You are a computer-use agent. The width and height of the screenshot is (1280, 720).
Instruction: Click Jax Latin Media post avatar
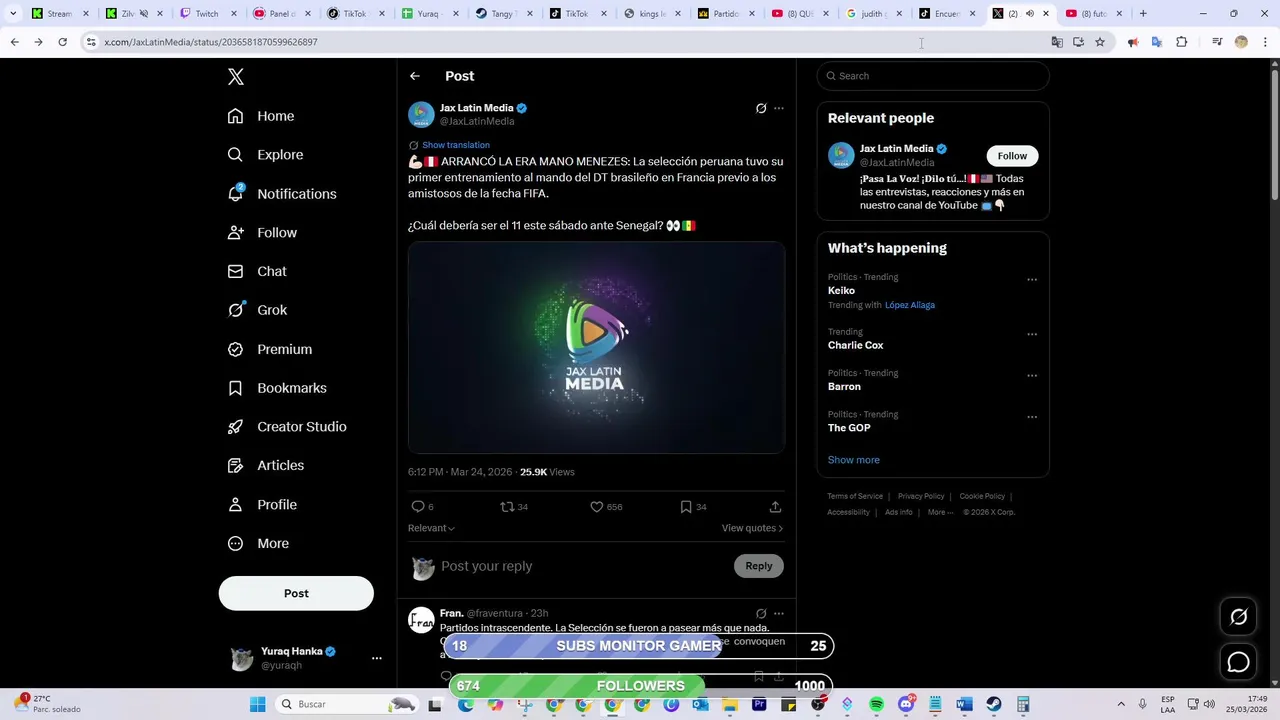[x=421, y=114]
